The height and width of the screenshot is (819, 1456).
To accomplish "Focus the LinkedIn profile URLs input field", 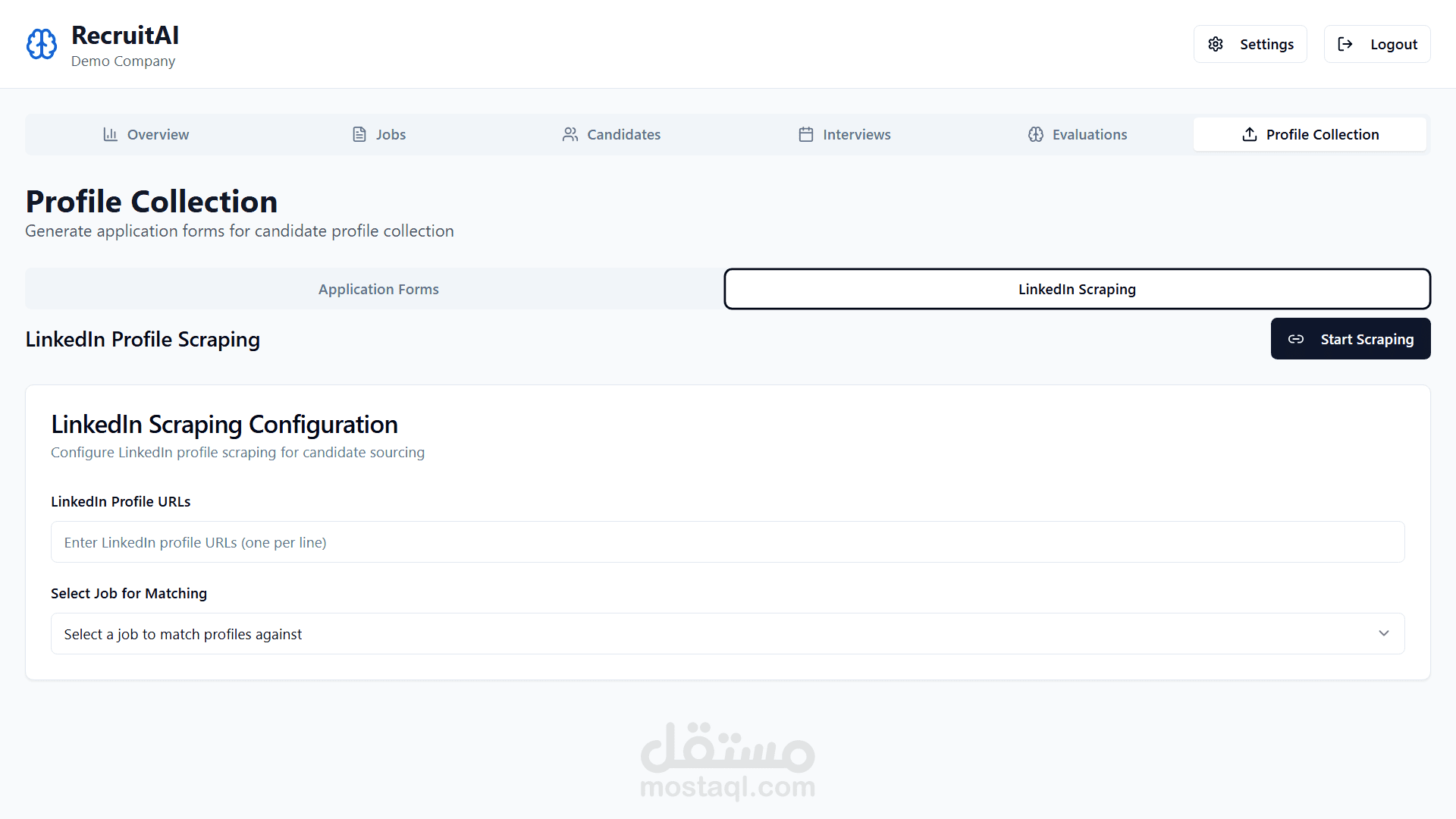I will [727, 542].
